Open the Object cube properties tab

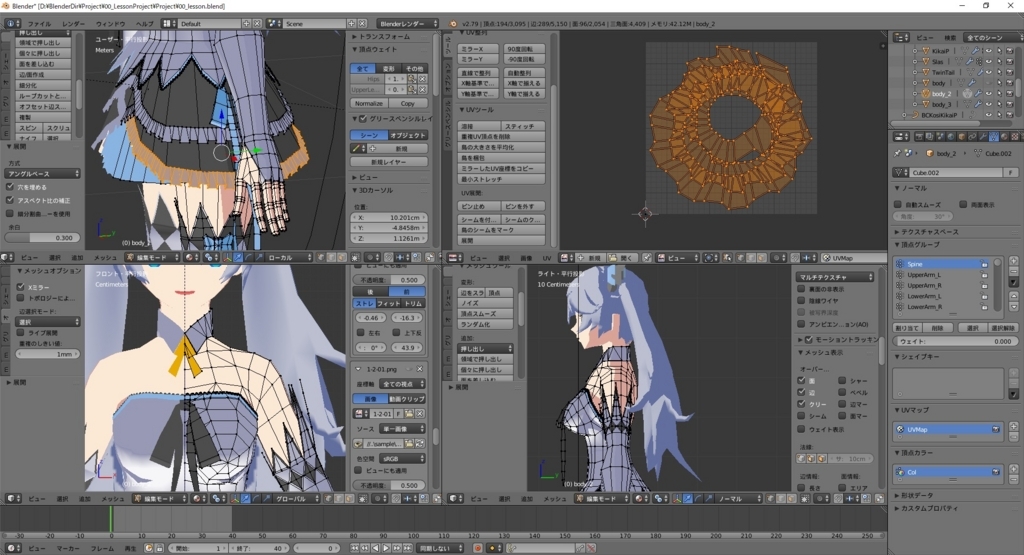pos(962,136)
